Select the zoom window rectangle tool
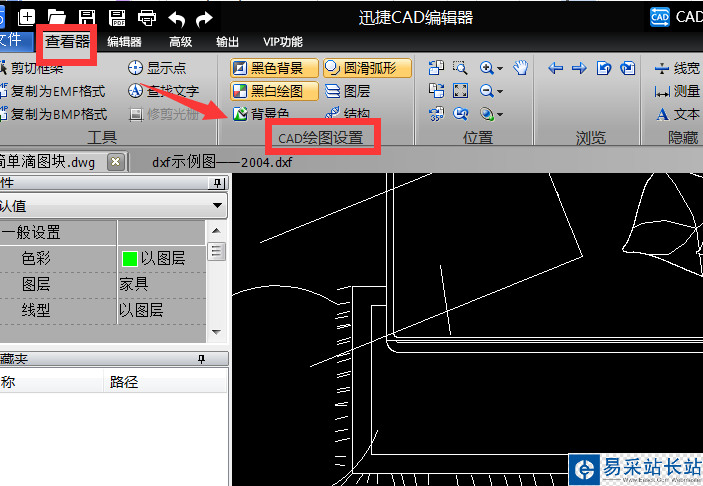This screenshot has height=486, width=703. coord(460,67)
